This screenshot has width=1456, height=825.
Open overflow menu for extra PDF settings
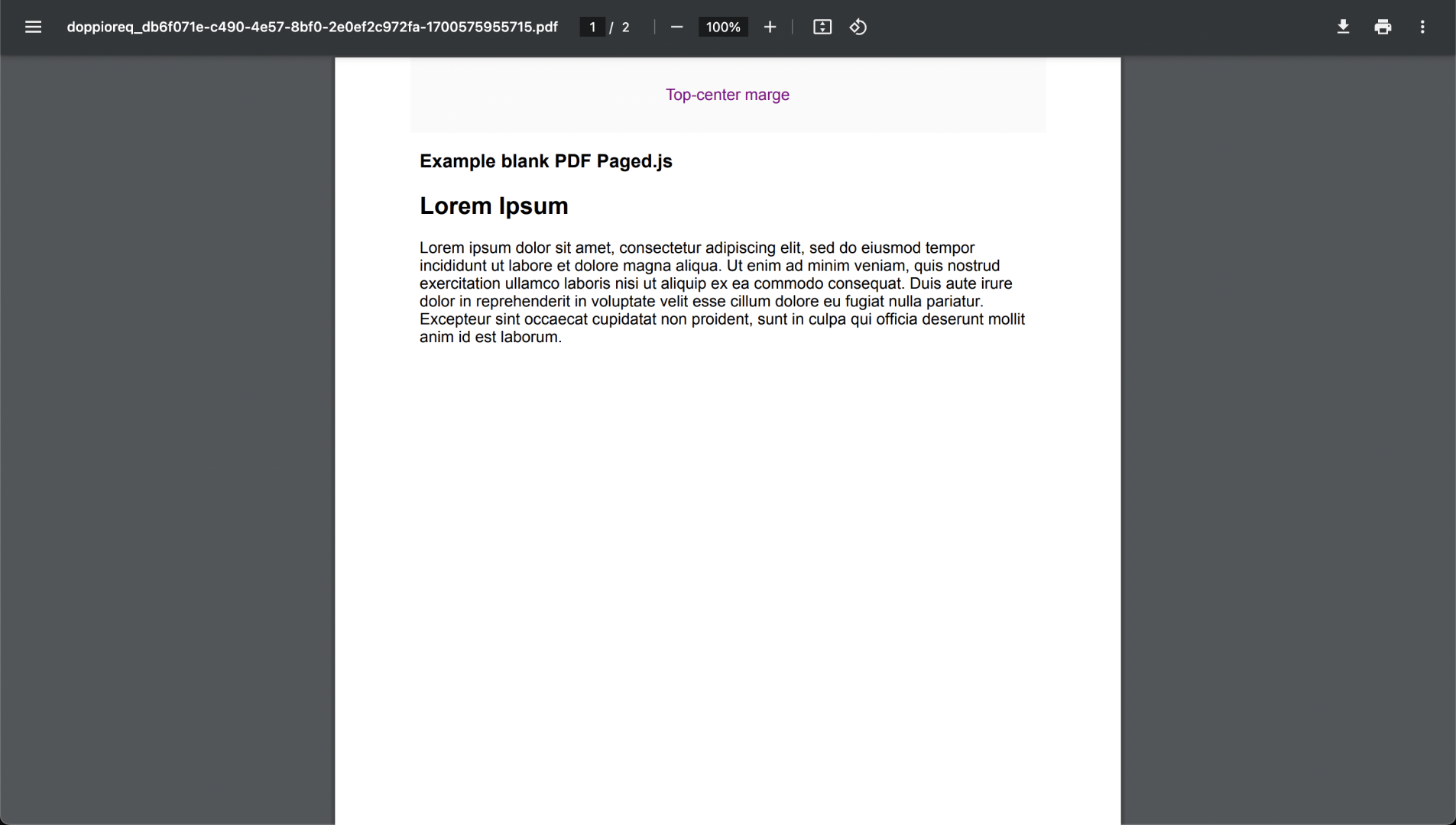click(x=1422, y=27)
